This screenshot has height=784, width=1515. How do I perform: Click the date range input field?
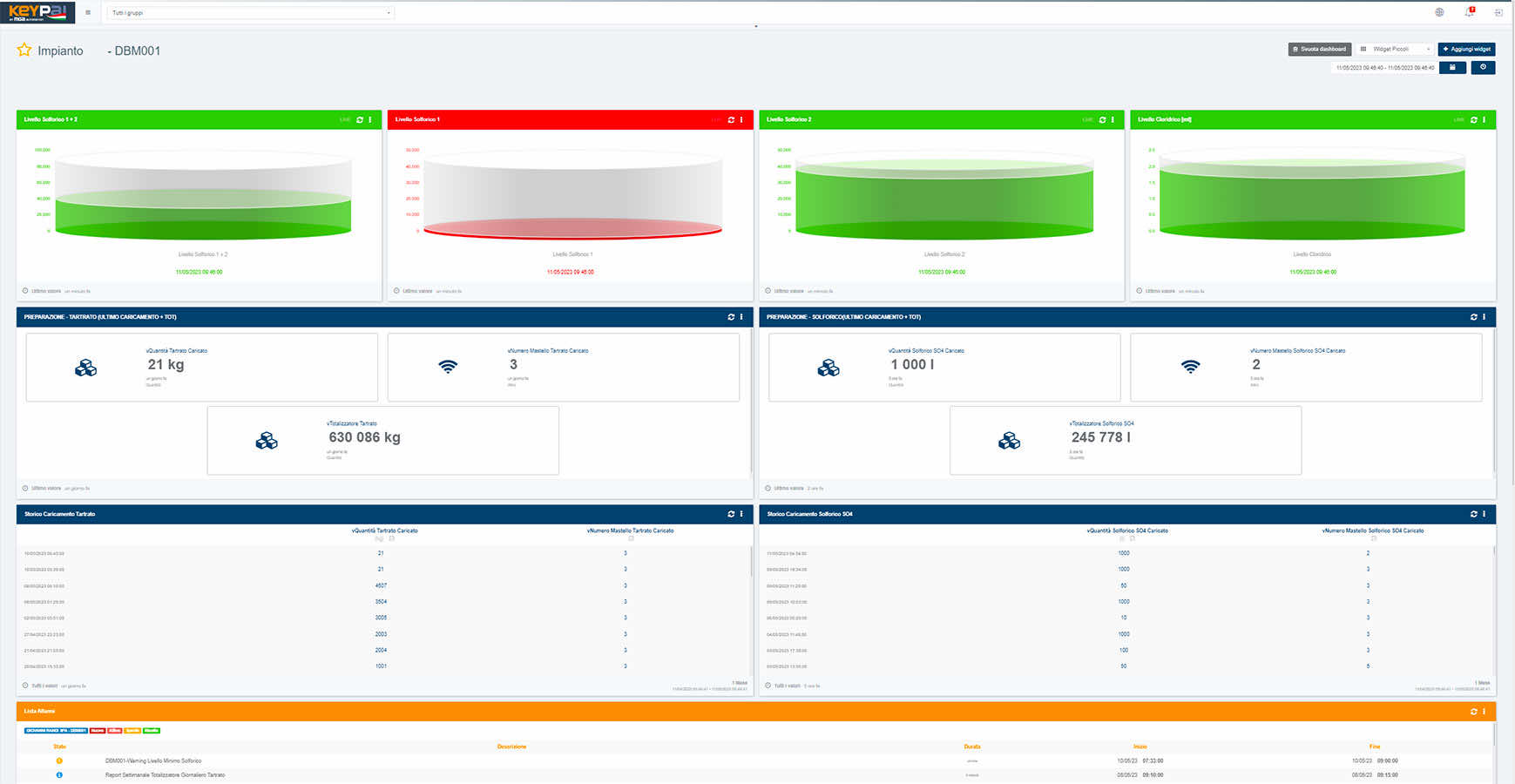(1384, 67)
